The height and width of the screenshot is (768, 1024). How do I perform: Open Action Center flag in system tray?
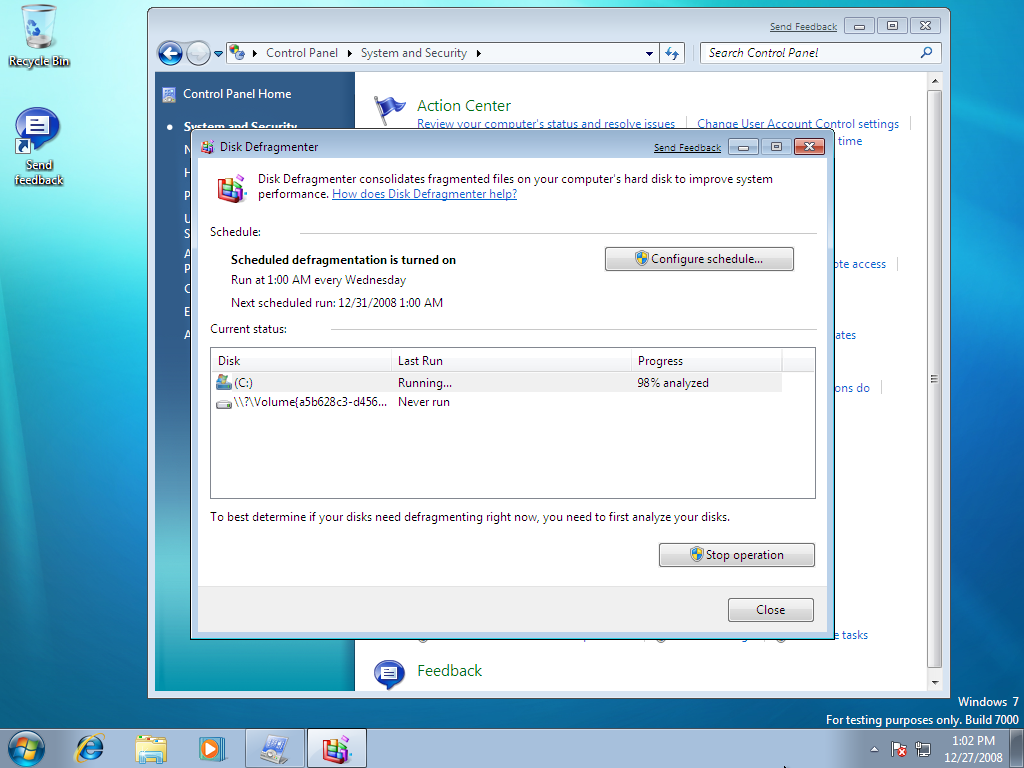pyautogui.click(x=899, y=749)
